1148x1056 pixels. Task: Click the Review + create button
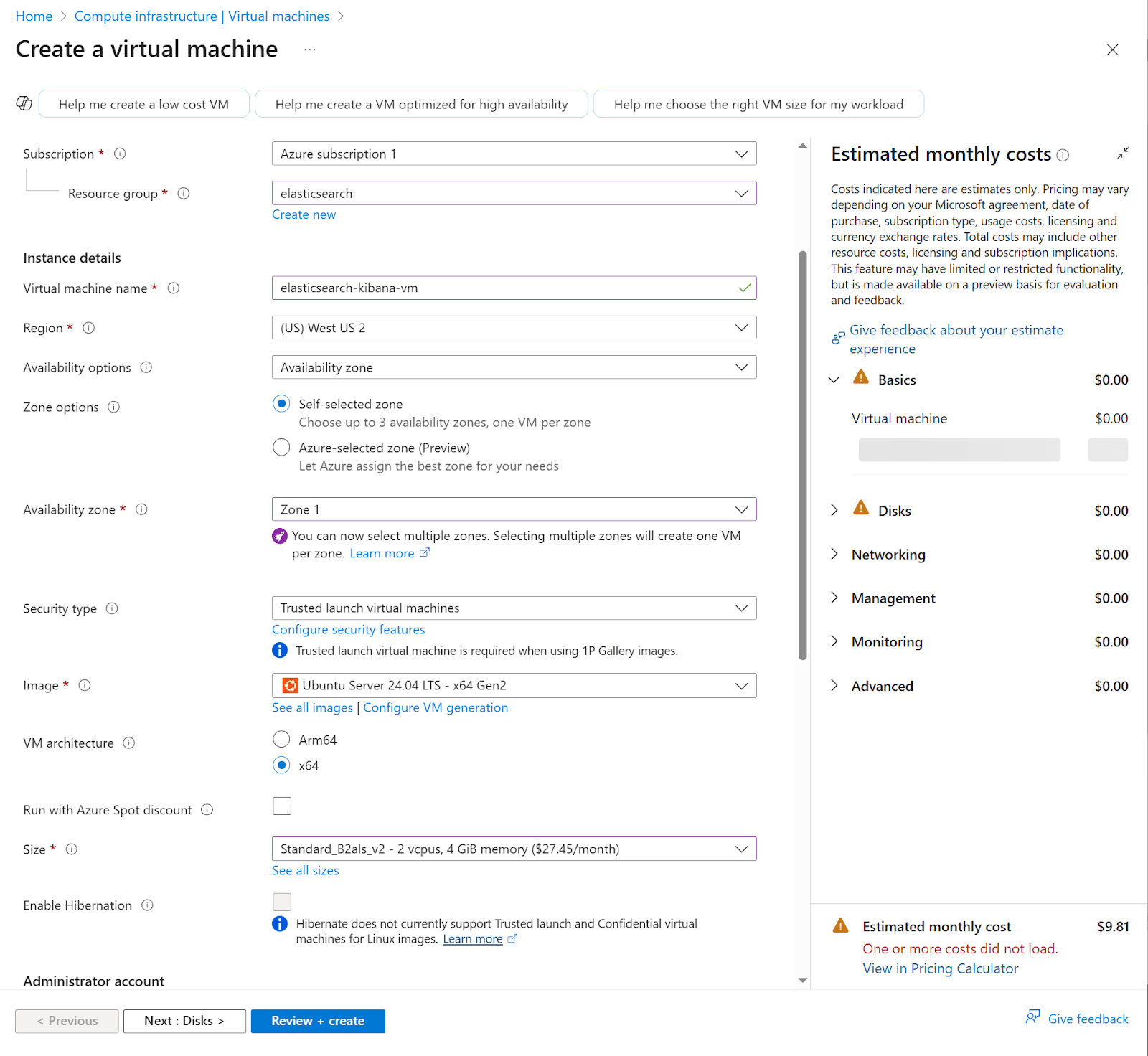(x=318, y=1021)
